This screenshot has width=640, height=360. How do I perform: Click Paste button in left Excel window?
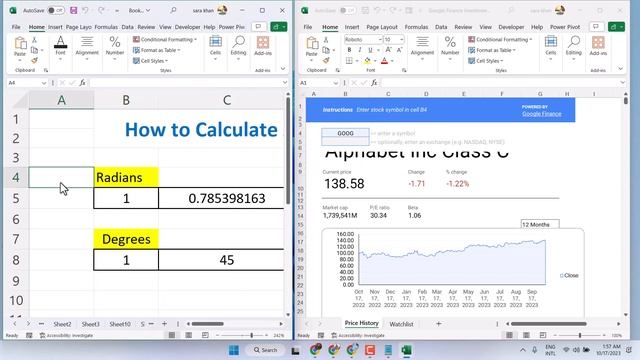click(20, 47)
